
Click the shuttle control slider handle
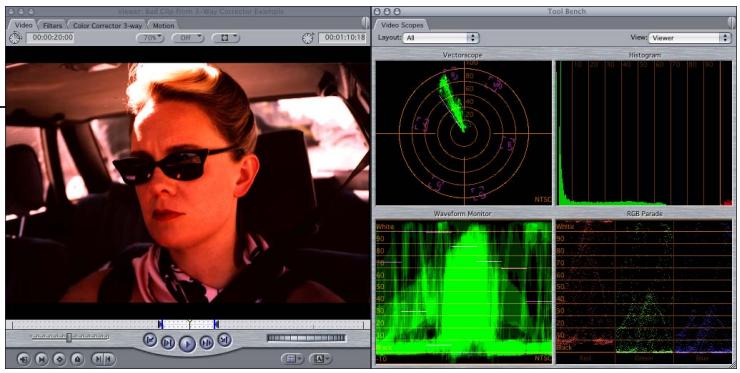[69, 337]
